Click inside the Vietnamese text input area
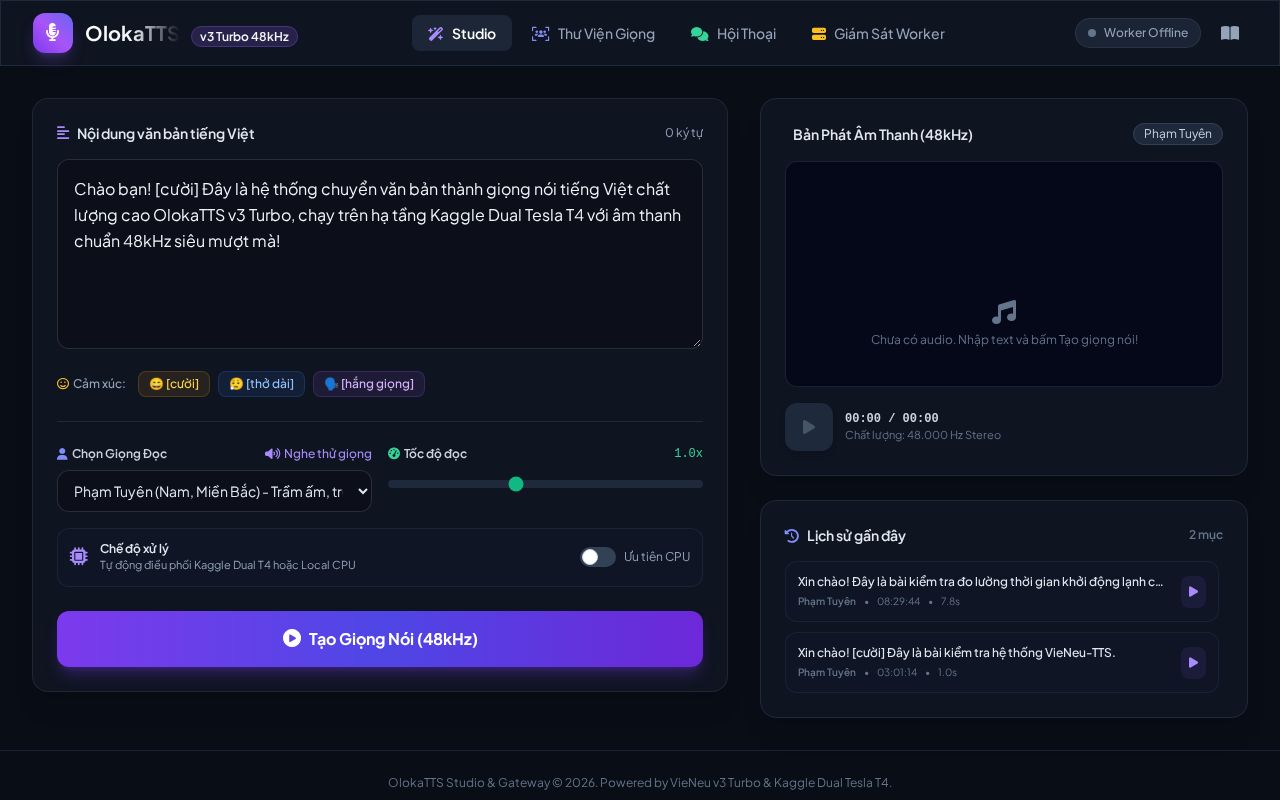1280x800 pixels. [380, 254]
